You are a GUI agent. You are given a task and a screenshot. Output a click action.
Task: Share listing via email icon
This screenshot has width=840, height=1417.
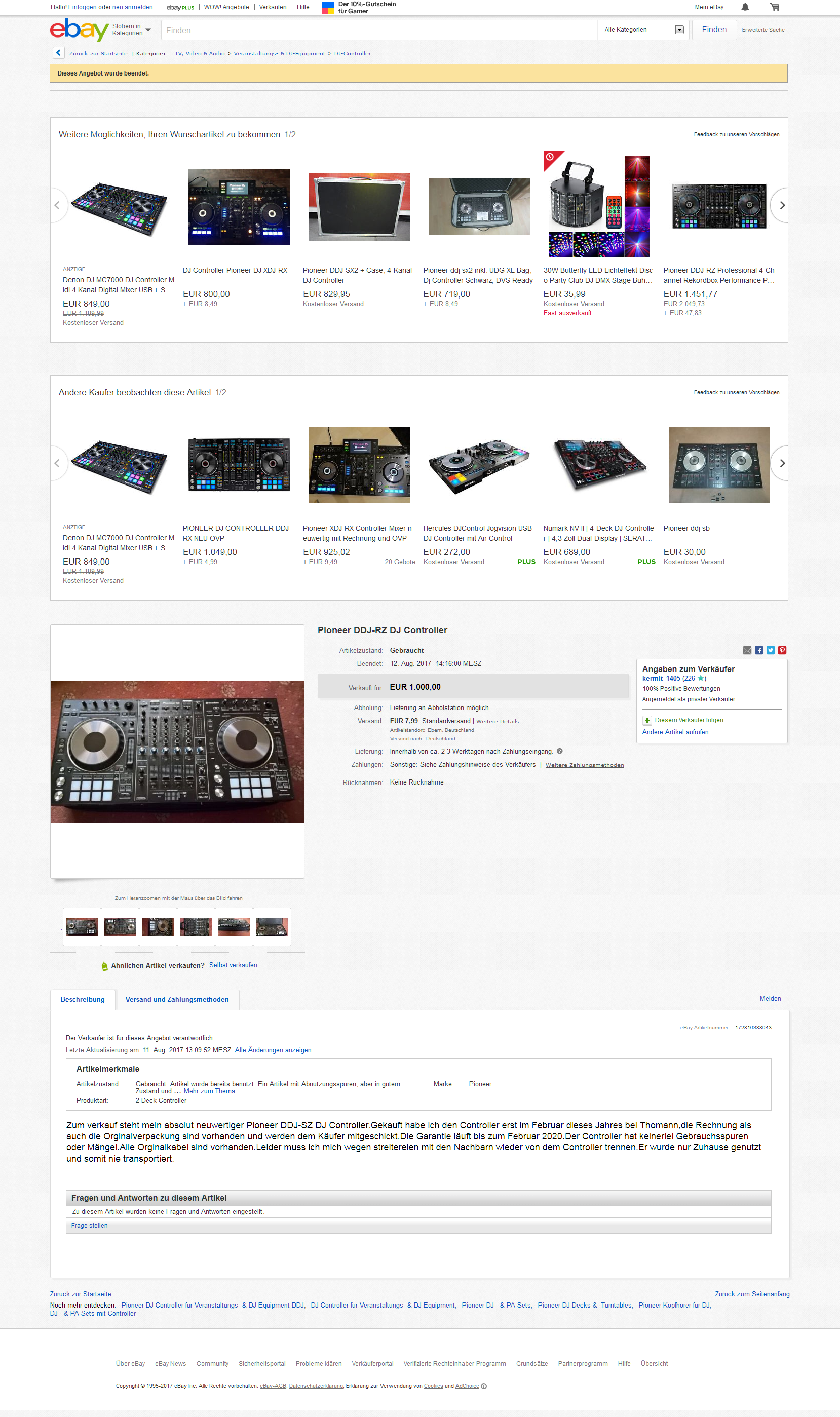point(747,651)
